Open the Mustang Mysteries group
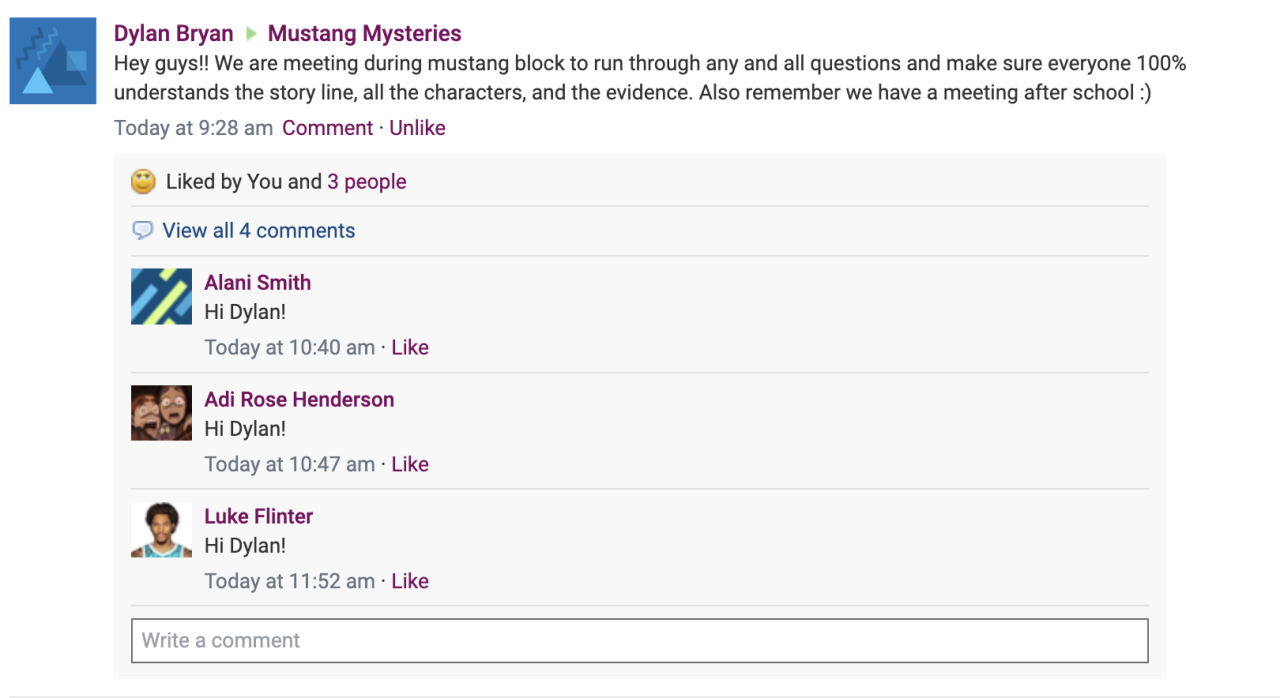 (365, 34)
